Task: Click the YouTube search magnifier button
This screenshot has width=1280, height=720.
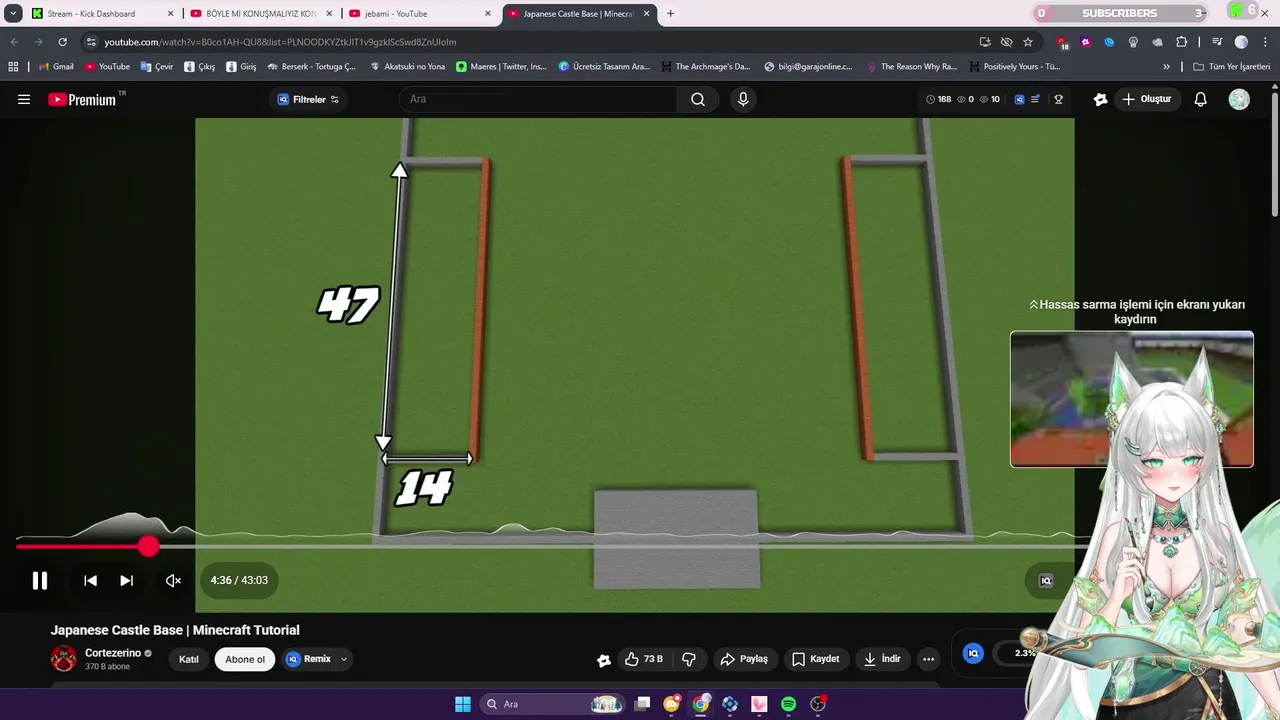Action: coord(698,99)
